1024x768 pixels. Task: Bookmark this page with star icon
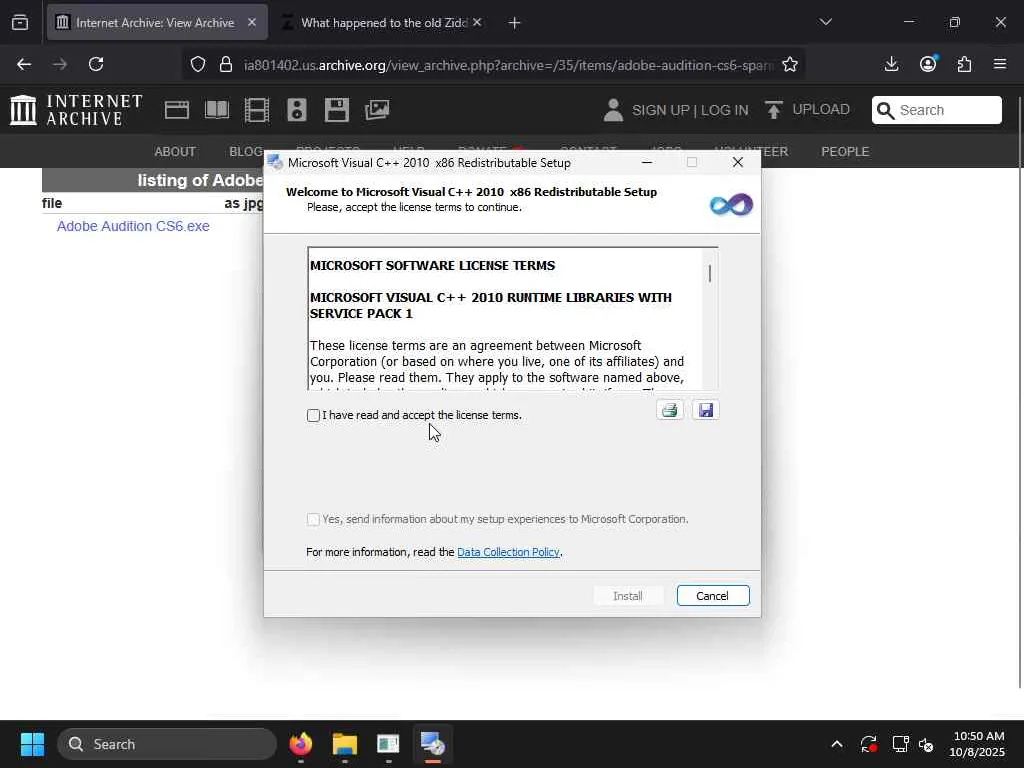click(x=790, y=64)
